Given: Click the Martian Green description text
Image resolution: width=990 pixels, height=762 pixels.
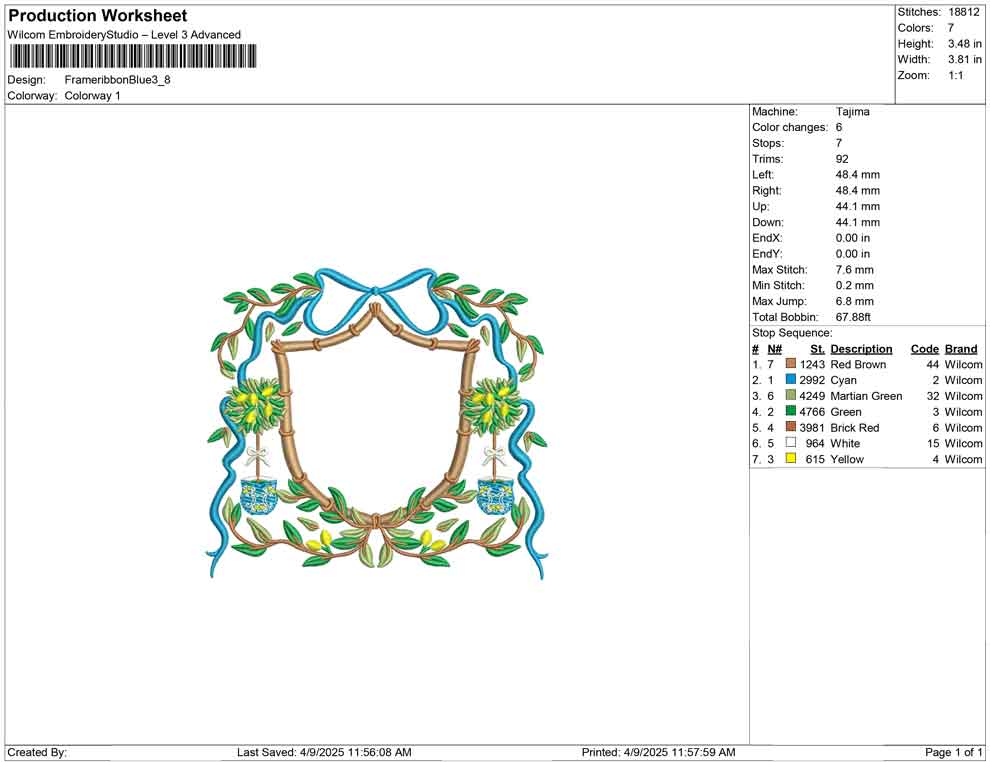Looking at the screenshot, I should pyautogui.click(x=866, y=396).
